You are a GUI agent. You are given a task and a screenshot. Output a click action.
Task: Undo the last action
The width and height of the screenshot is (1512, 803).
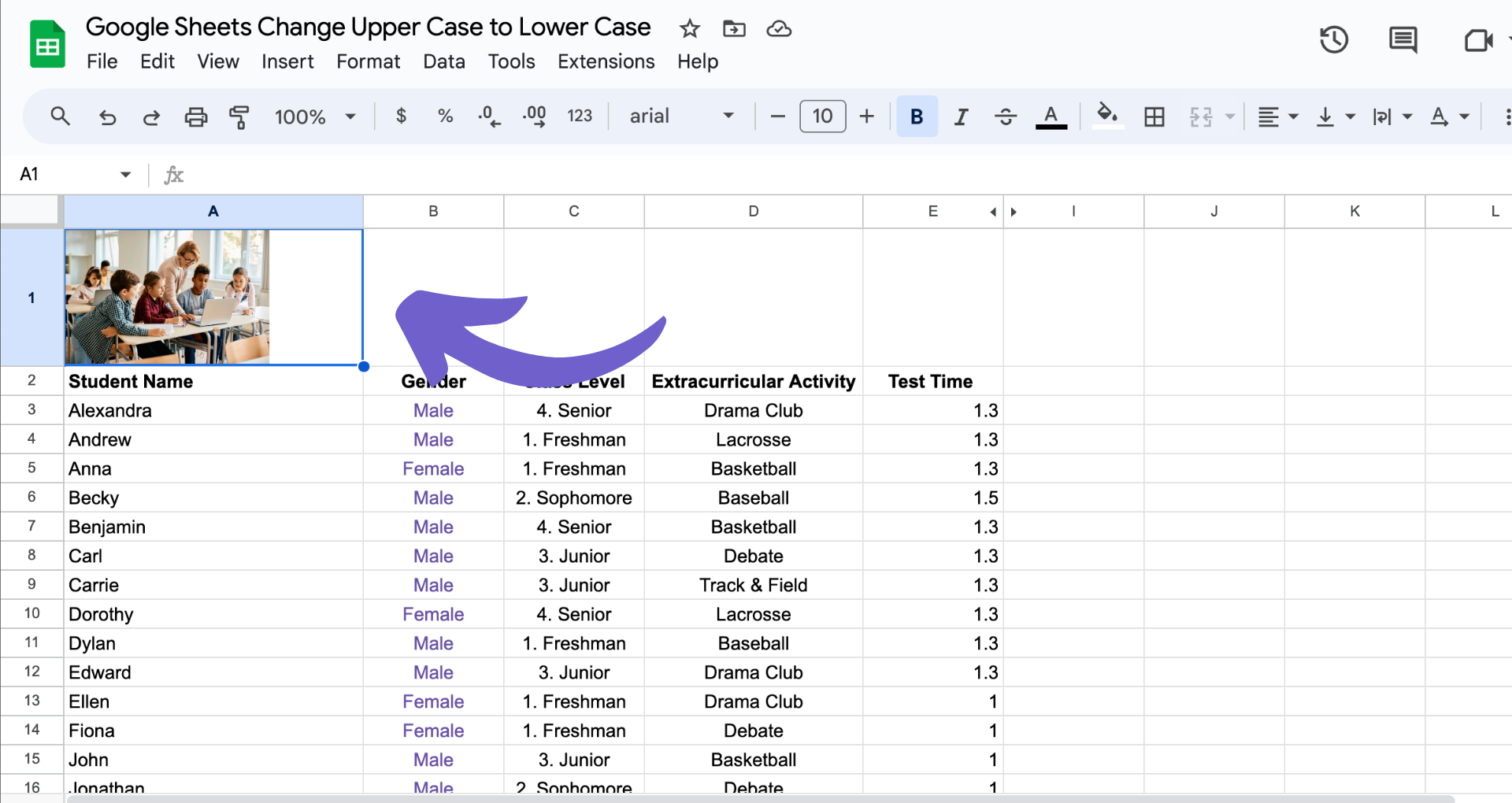(x=108, y=117)
